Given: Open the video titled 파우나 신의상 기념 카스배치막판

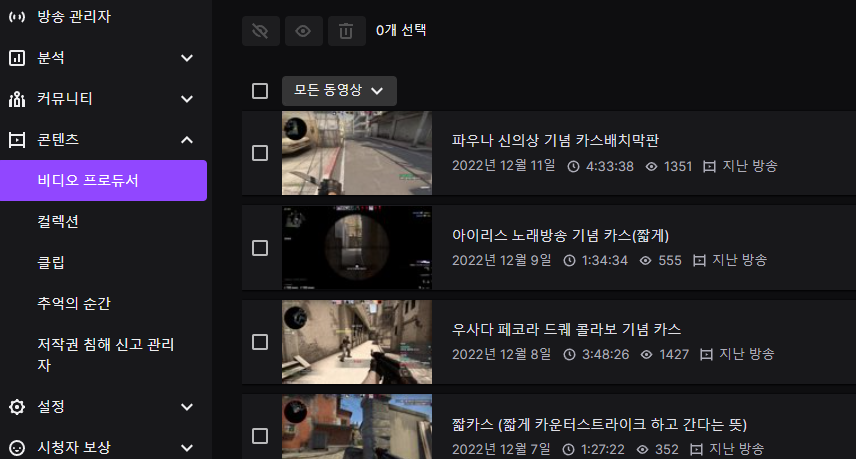Looking at the screenshot, I should click(x=555, y=140).
